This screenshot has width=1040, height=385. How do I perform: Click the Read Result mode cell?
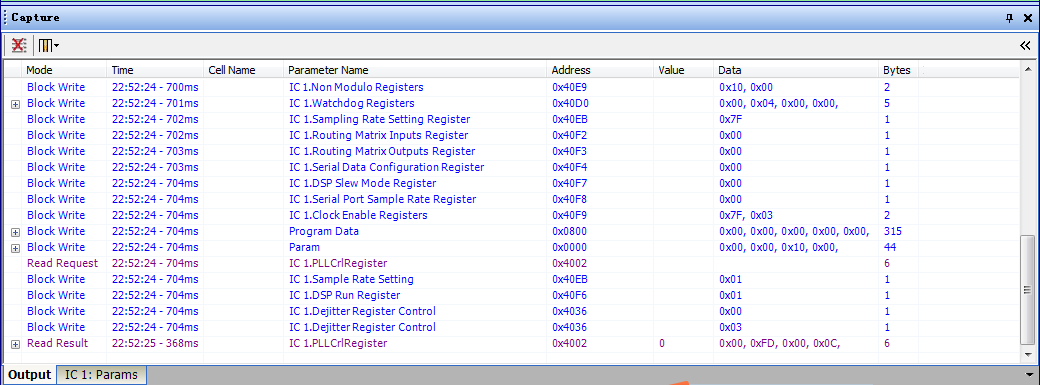57,343
